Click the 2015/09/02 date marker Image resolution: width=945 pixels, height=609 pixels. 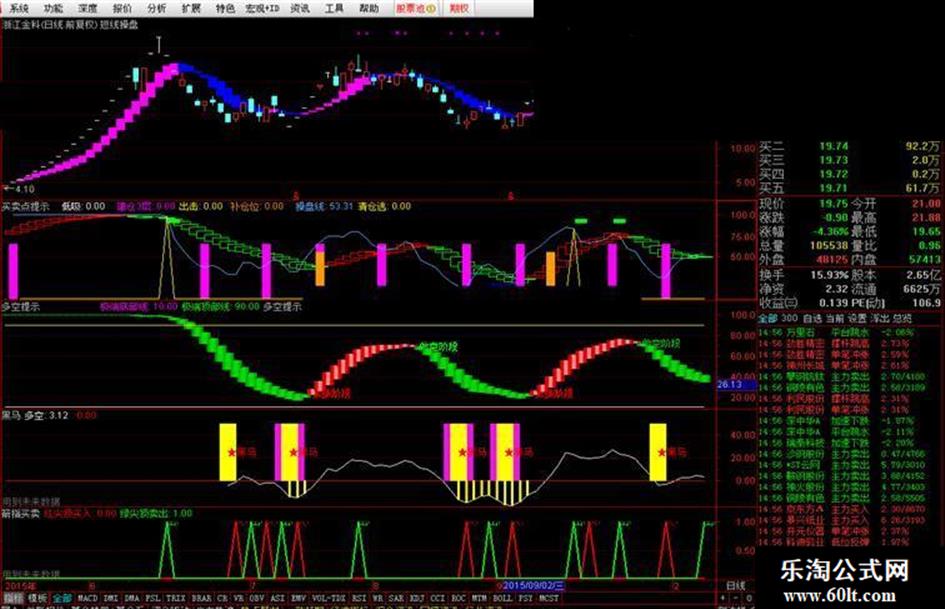coord(533,585)
